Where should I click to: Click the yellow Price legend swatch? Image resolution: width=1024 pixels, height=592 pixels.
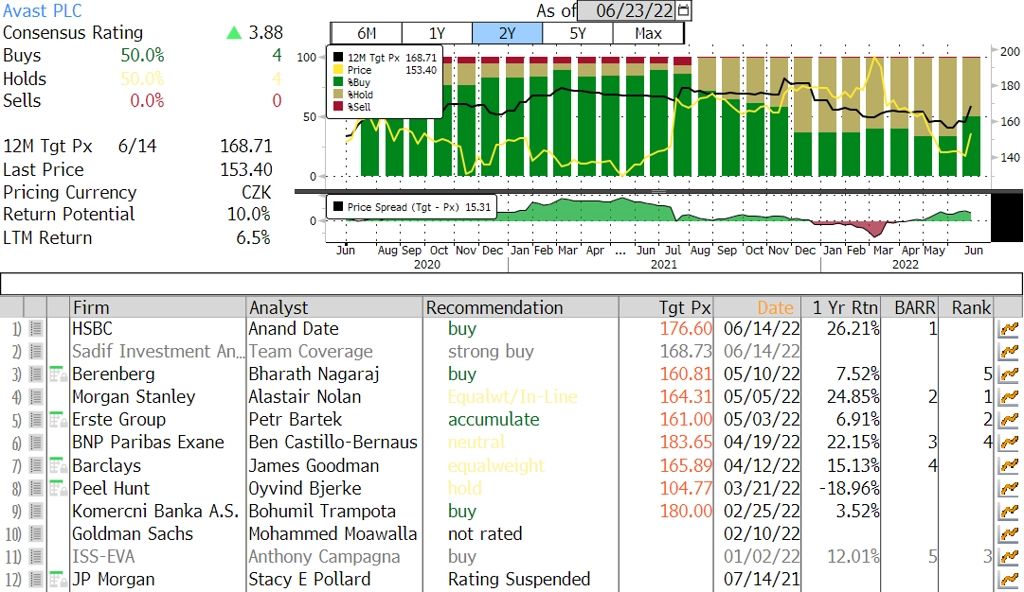338,70
